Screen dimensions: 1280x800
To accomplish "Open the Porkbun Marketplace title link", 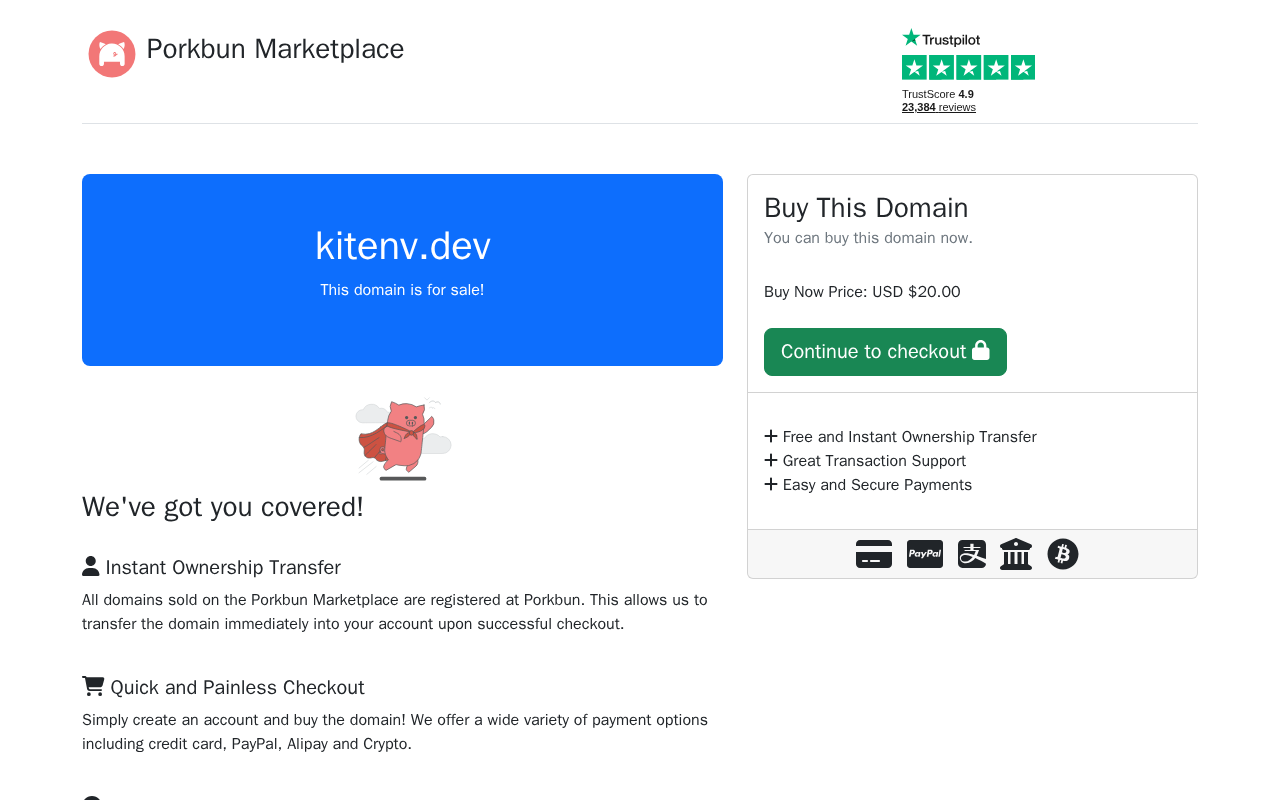I will pyautogui.click(x=275, y=49).
